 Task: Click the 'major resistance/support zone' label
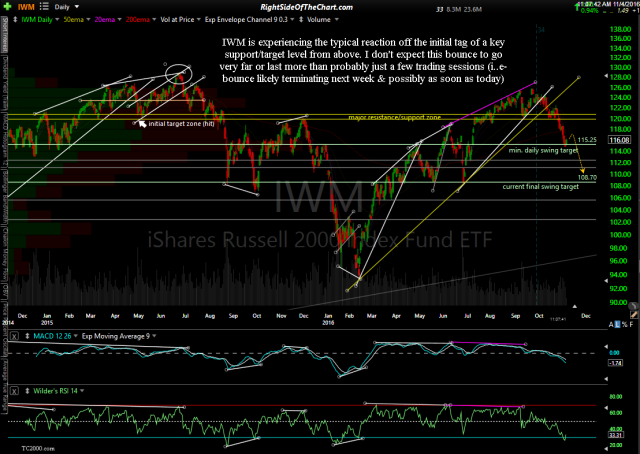tap(394, 117)
